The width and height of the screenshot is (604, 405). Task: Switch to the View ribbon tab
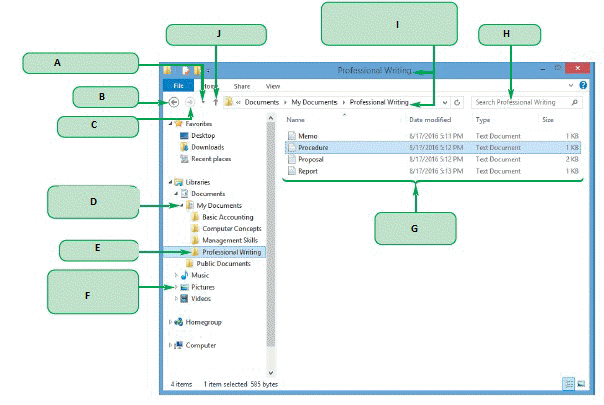coord(272,87)
